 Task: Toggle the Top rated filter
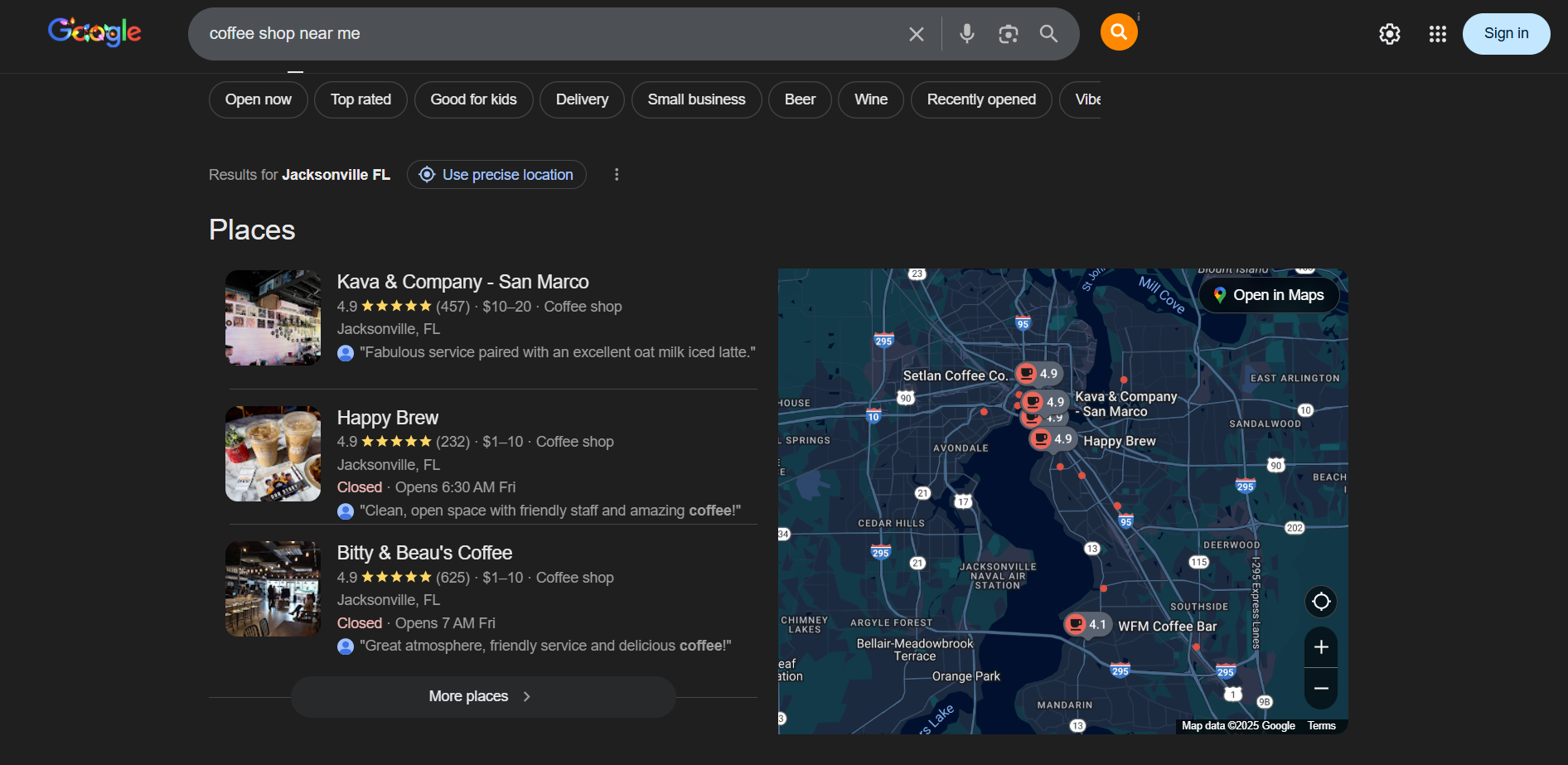361,99
